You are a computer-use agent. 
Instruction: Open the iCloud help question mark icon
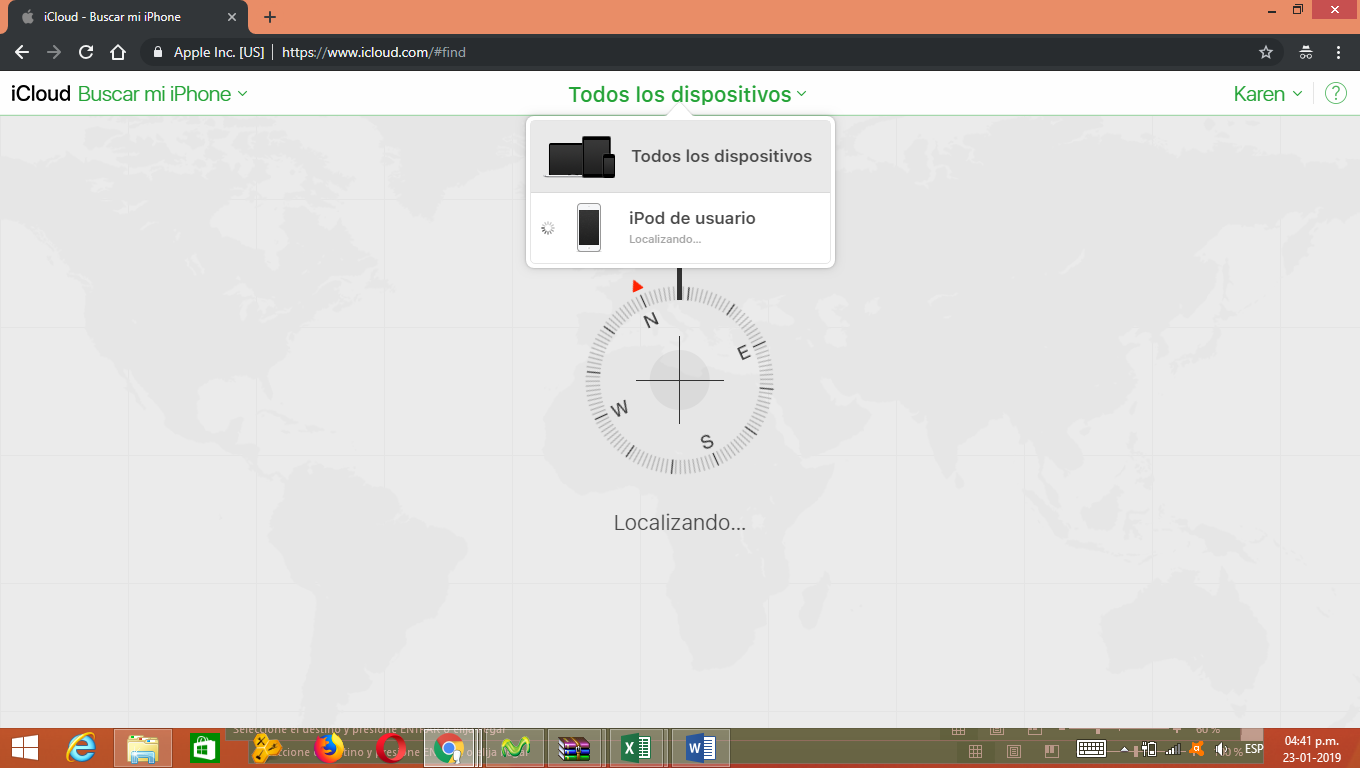click(1335, 94)
